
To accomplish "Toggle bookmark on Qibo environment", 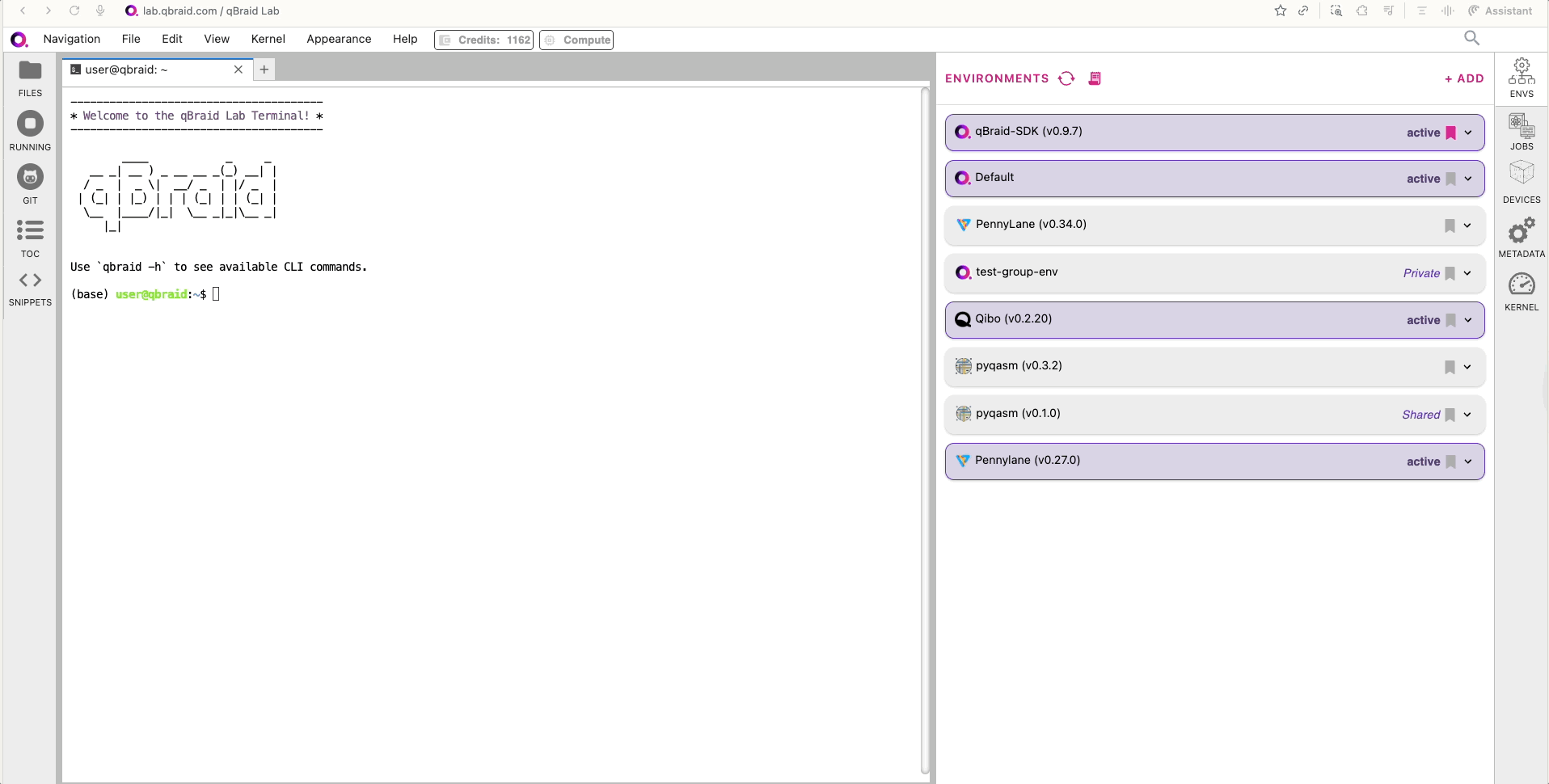I will point(1450,320).
